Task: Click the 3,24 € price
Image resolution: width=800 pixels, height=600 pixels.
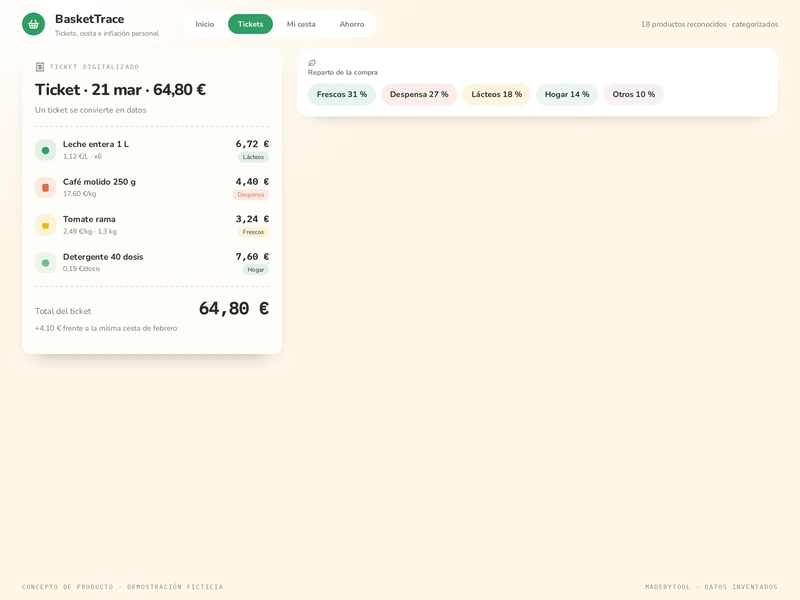Action: point(252,219)
